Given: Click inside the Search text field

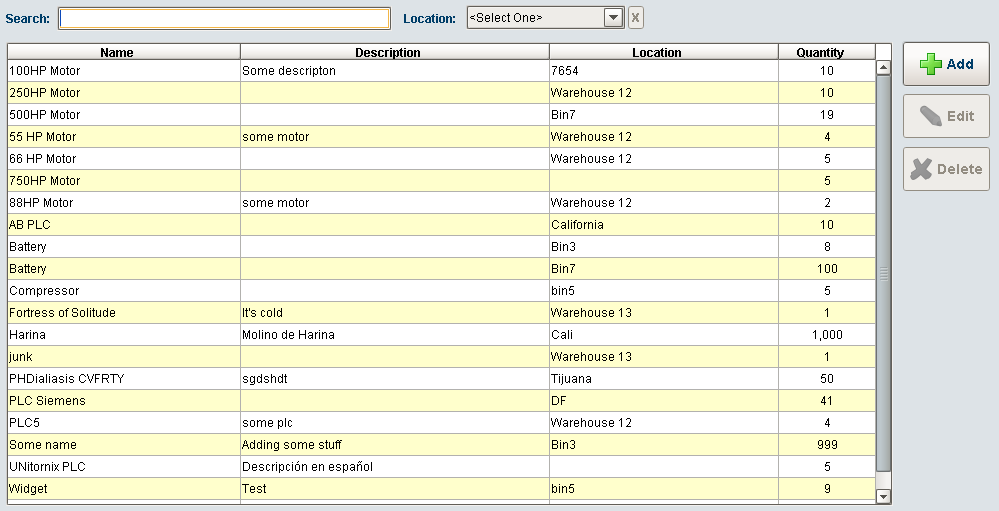Looking at the screenshot, I should pyautogui.click(x=224, y=18).
